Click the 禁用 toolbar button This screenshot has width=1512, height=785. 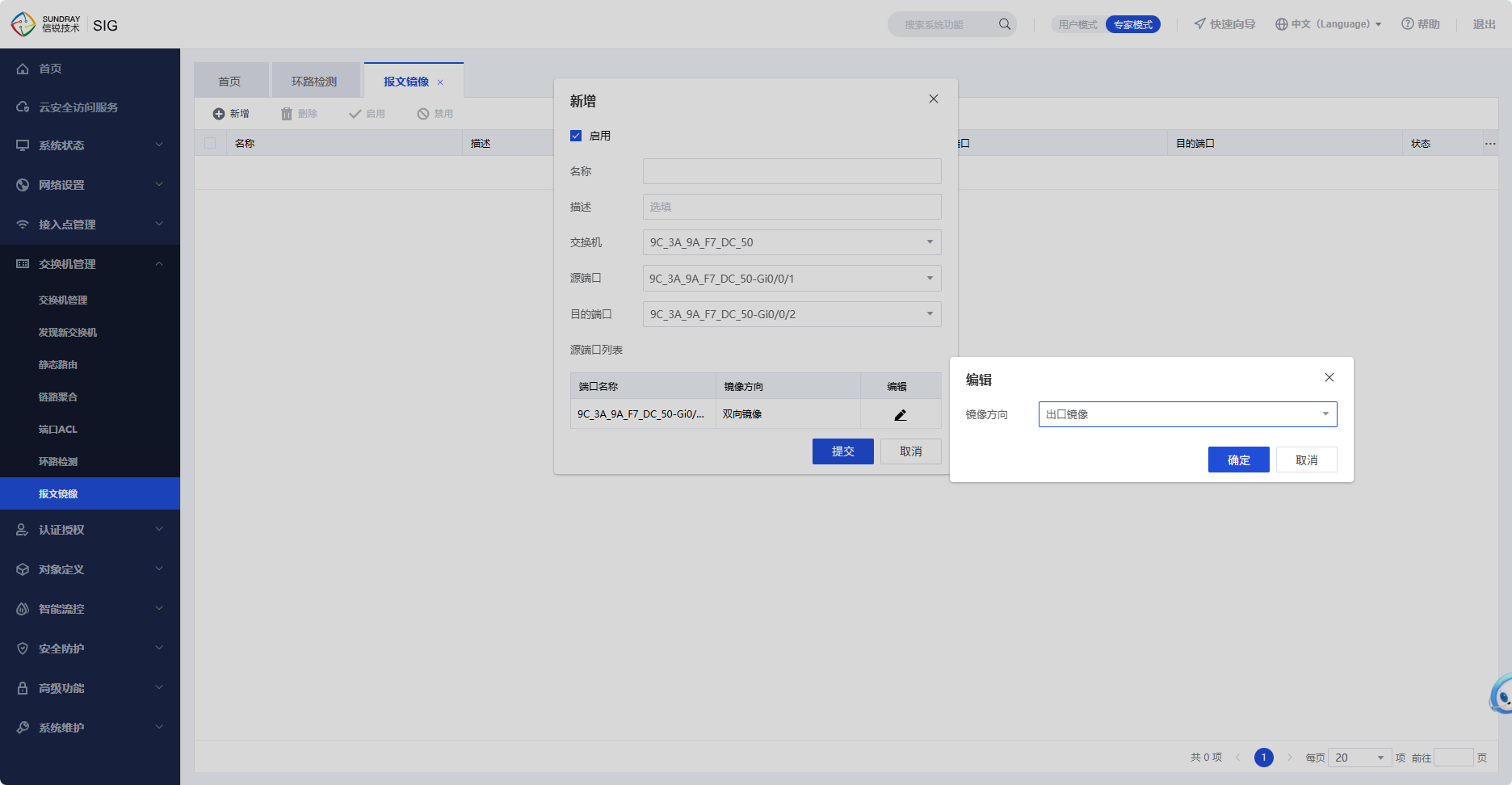(435, 114)
